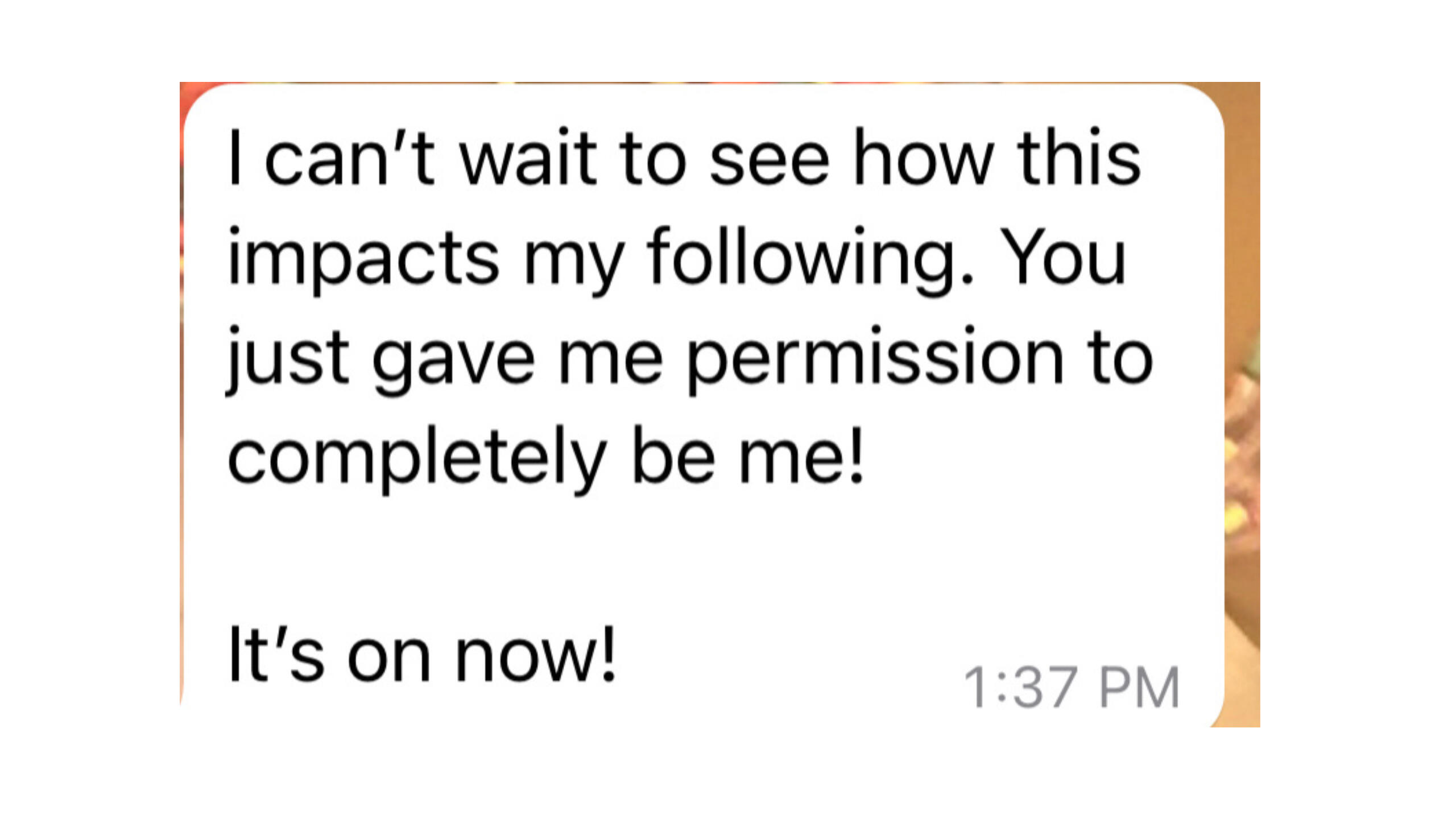
Task: Click the 1:37 PM message timestamp
Action: (1072, 688)
